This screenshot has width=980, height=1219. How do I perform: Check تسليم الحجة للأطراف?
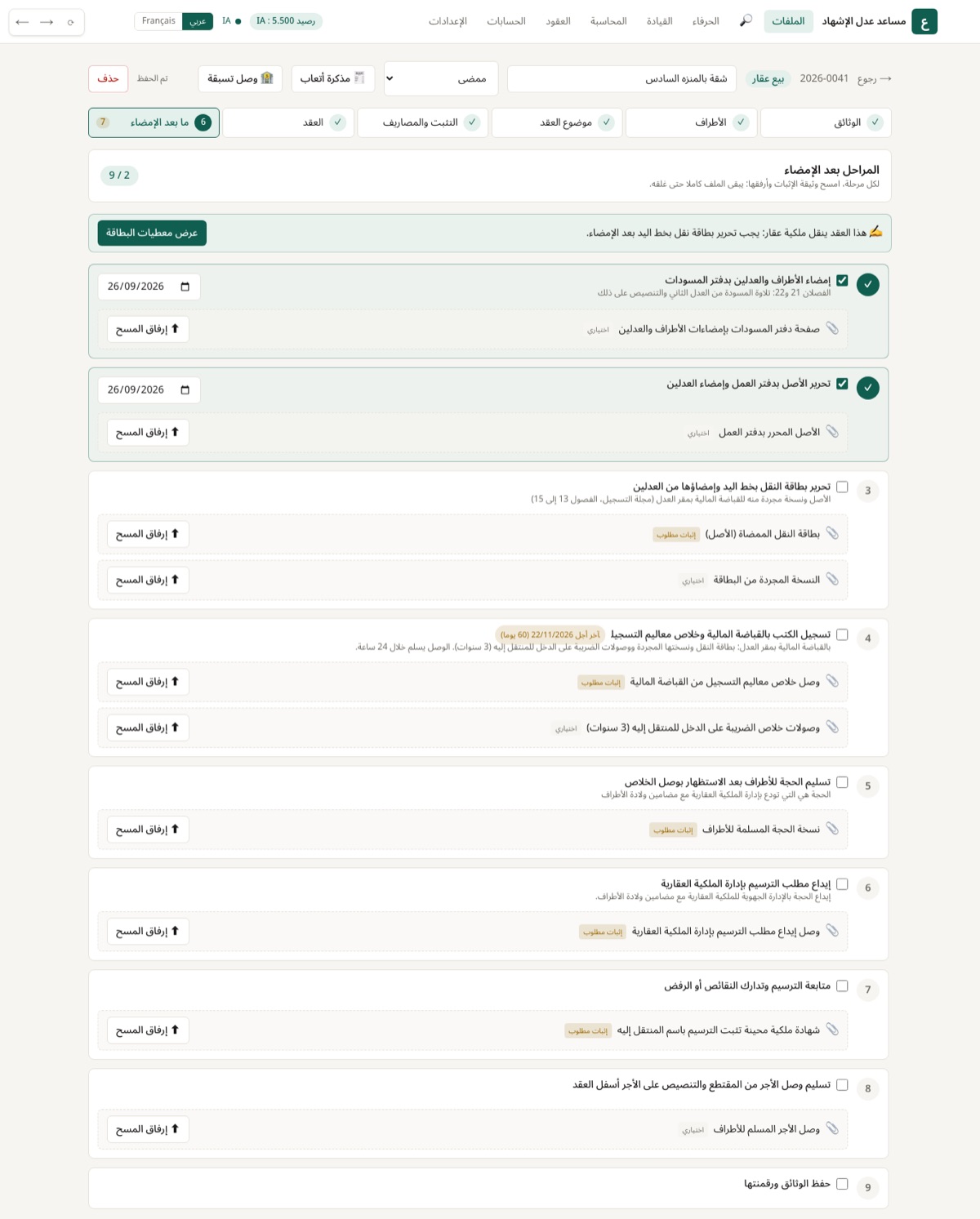pyautogui.click(x=842, y=782)
